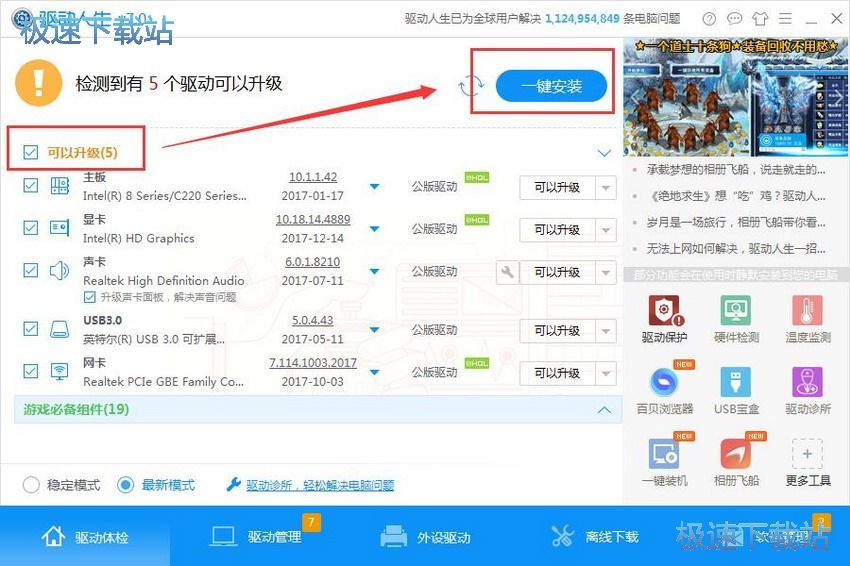The width and height of the screenshot is (850, 566).
Task: Expand 游戏必备组件(19) section chevron
Action: pos(604,410)
